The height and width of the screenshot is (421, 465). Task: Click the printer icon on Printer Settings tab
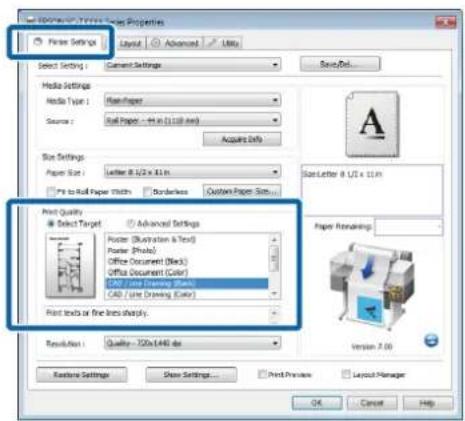[38, 42]
